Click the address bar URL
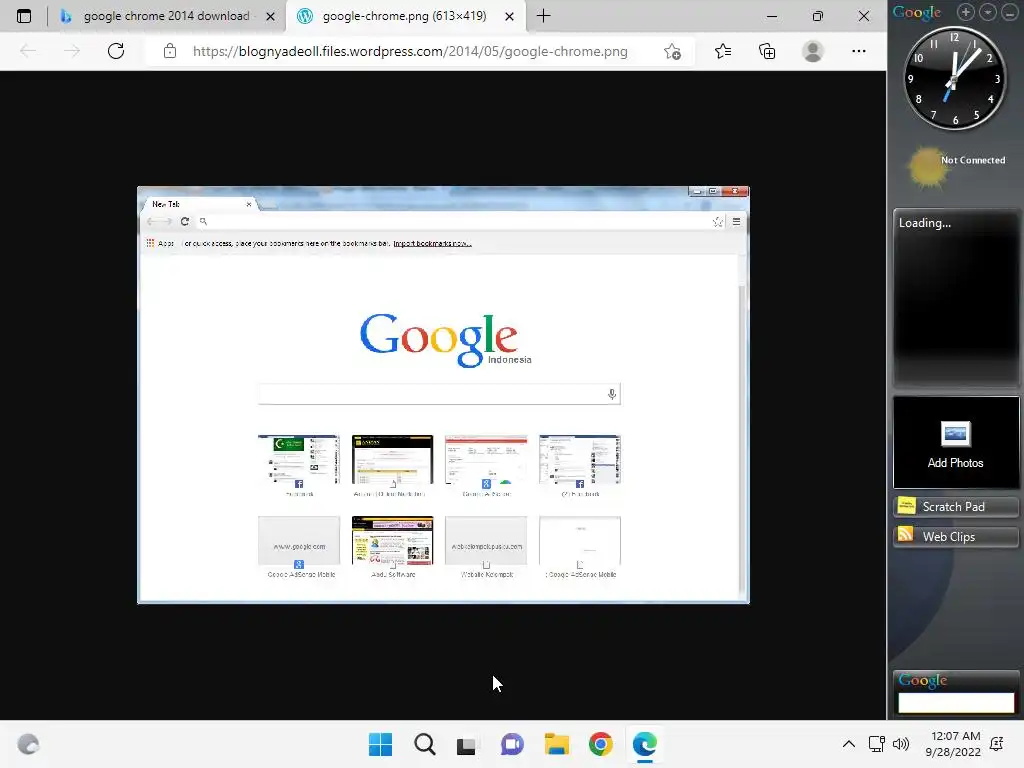Image resolution: width=1024 pixels, height=768 pixels. 410,51
